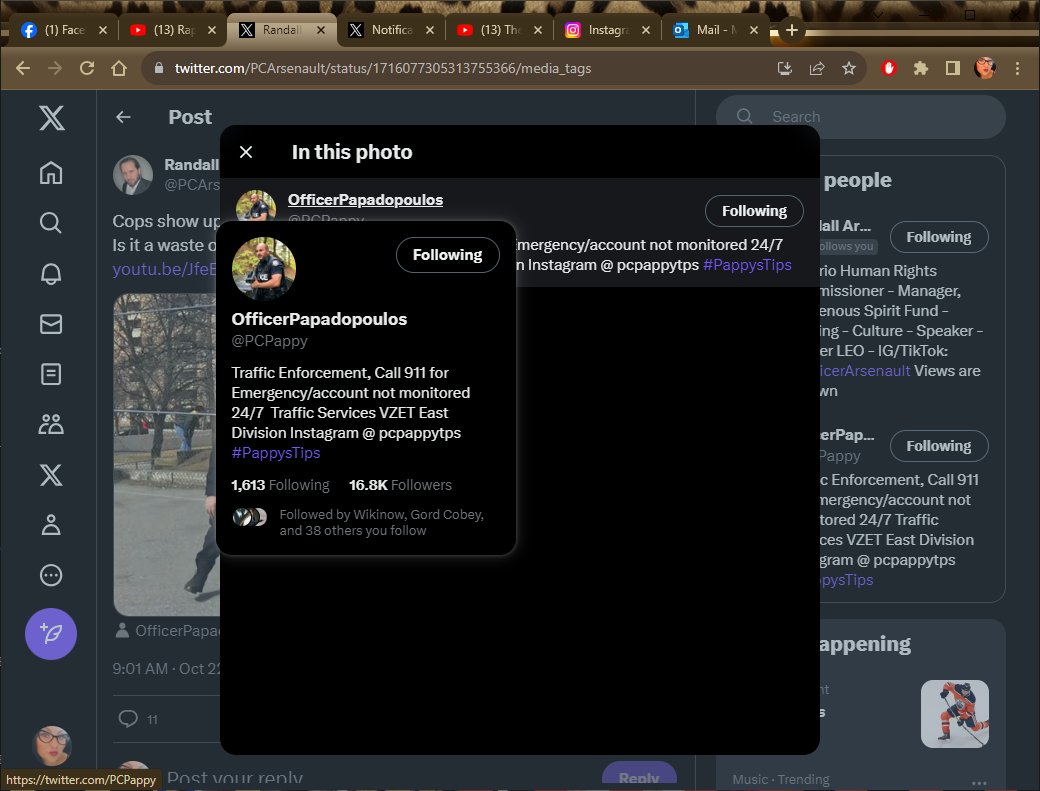Image resolution: width=1040 pixels, height=791 pixels.
Task: Open #PappysTips hashtag in hover card
Action: (276, 453)
